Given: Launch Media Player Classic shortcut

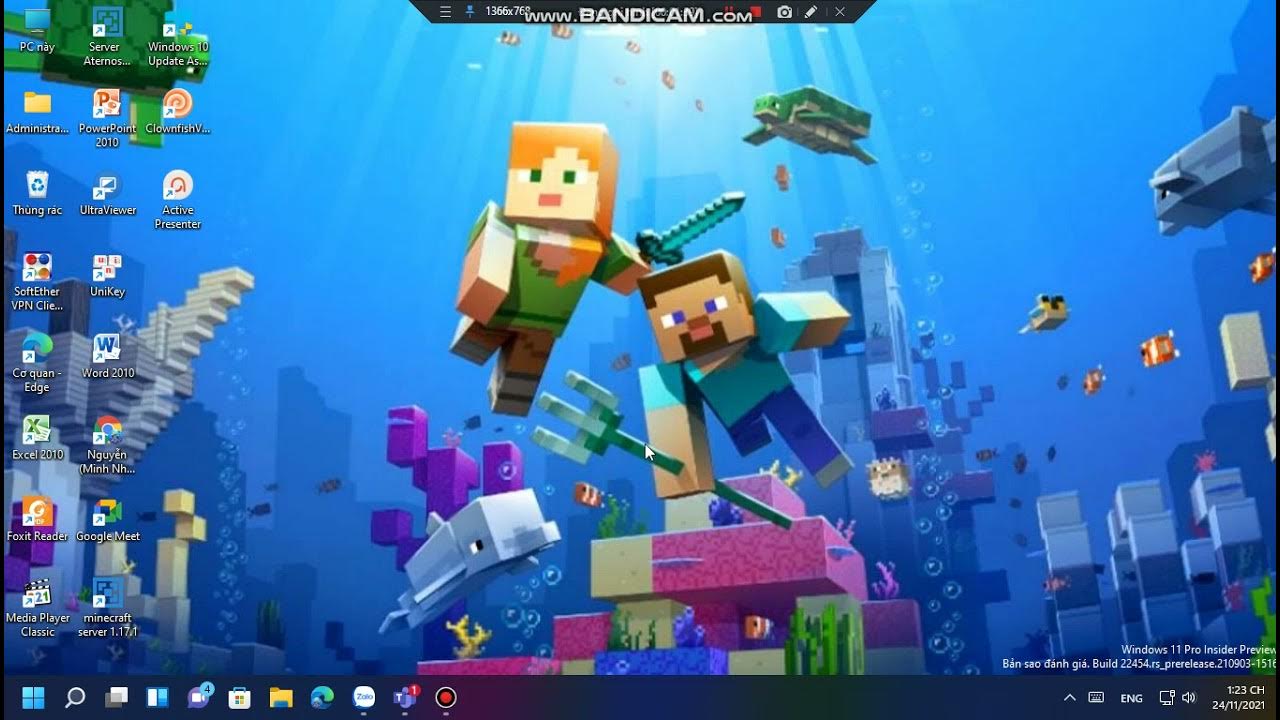Looking at the screenshot, I should 37,608.
